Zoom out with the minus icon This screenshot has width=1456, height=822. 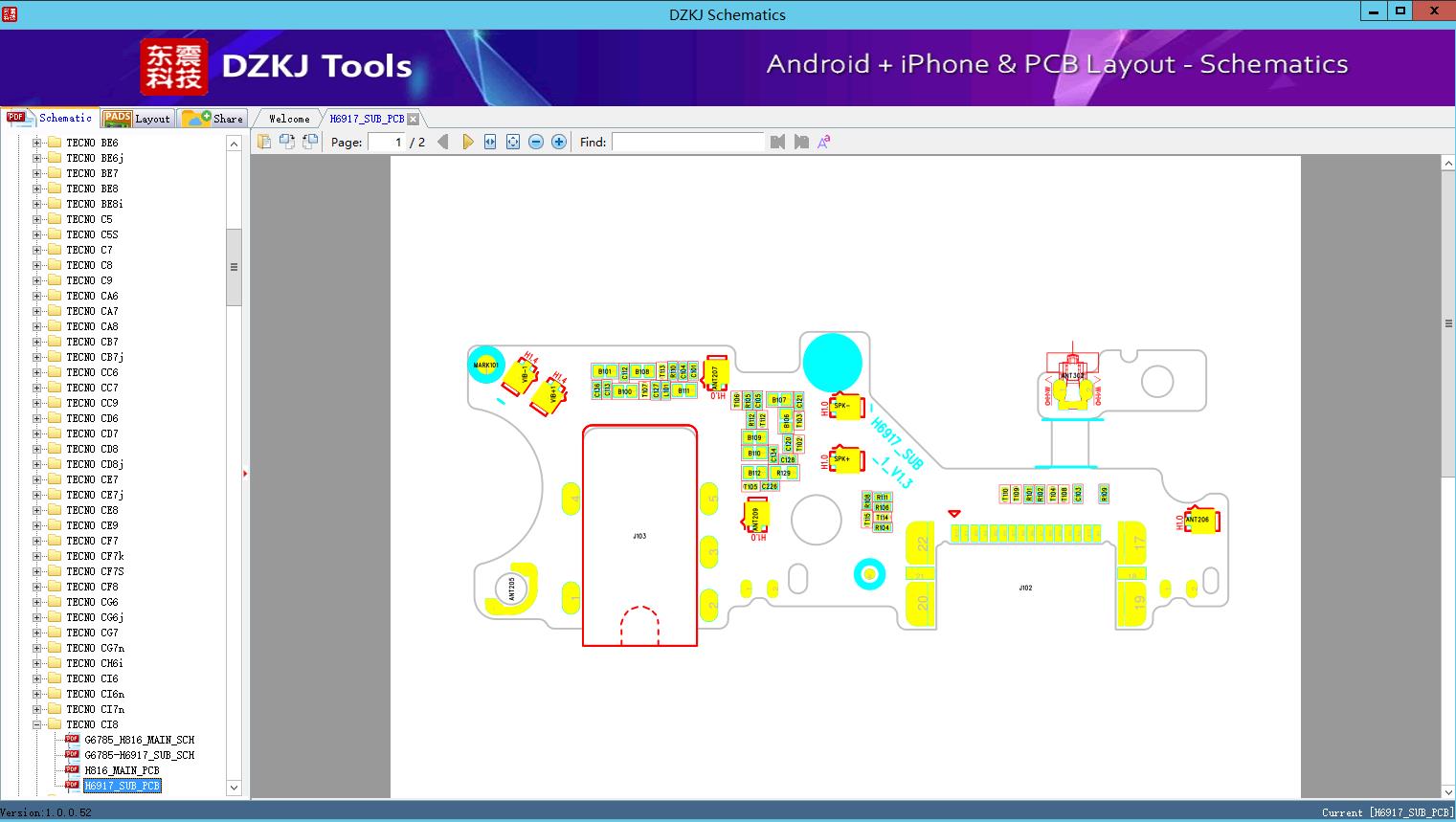(x=536, y=142)
